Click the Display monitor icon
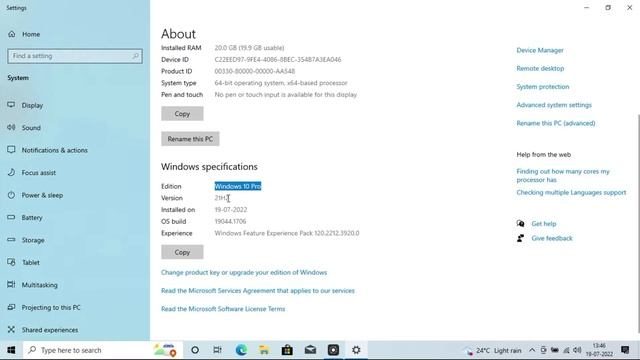The height and width of the screenshot is (360, 640). point(11,105)
